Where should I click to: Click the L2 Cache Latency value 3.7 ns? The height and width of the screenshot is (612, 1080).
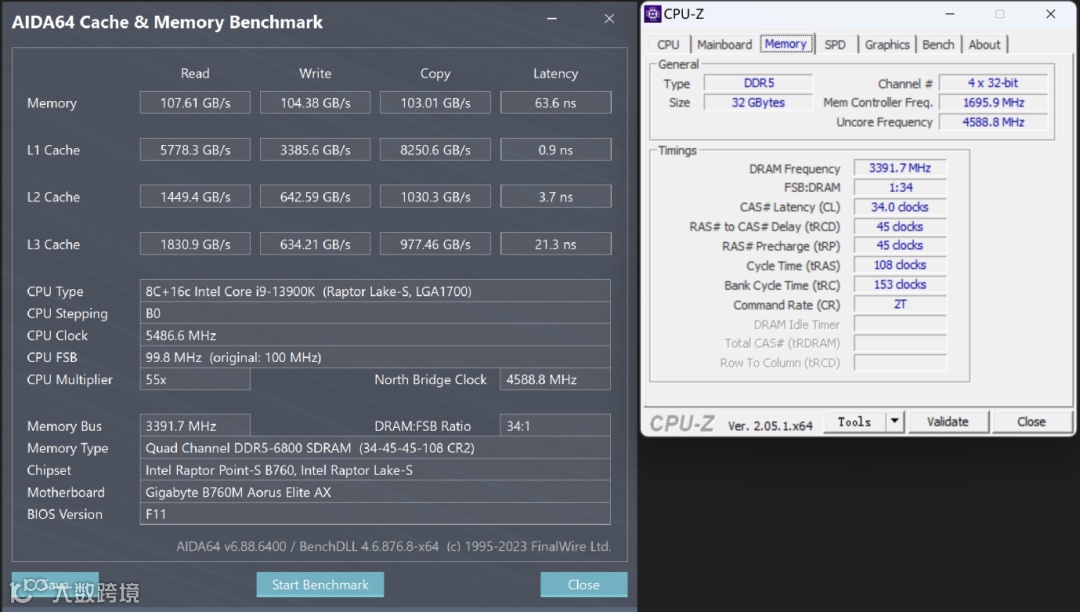pos(556,197)
